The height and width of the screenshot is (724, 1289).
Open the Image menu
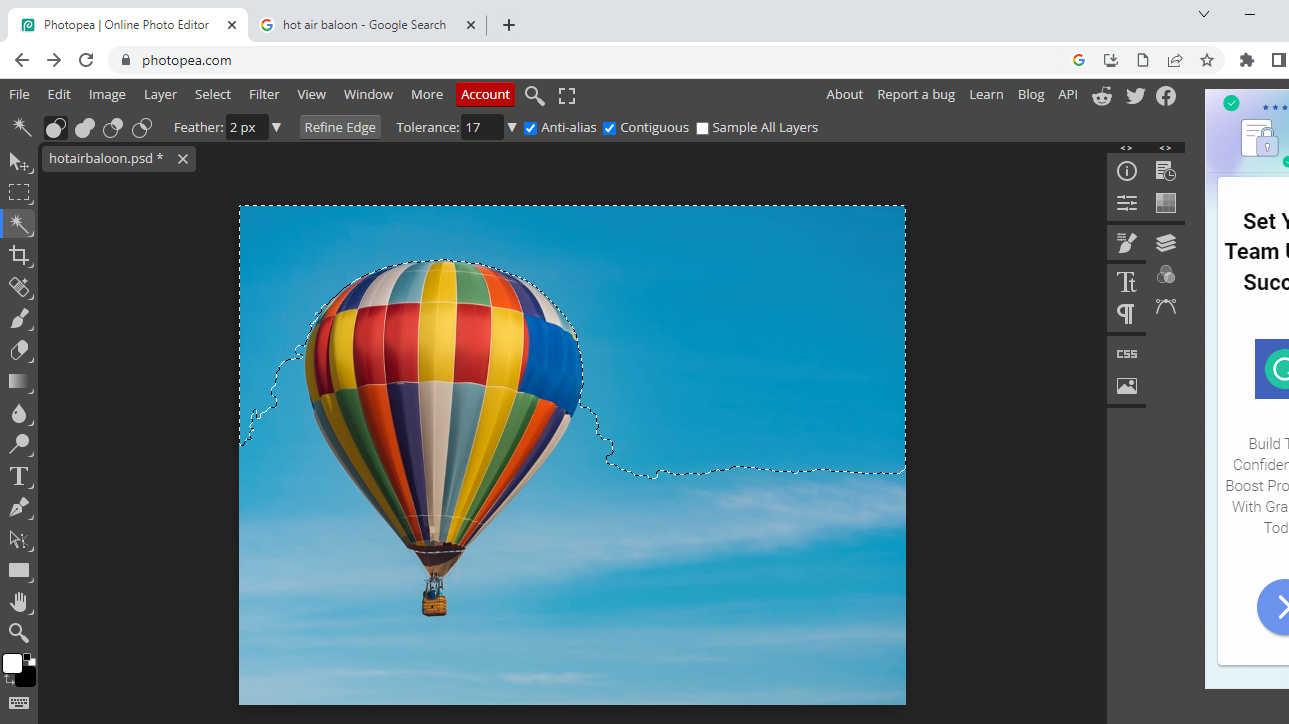click(107, 95)
